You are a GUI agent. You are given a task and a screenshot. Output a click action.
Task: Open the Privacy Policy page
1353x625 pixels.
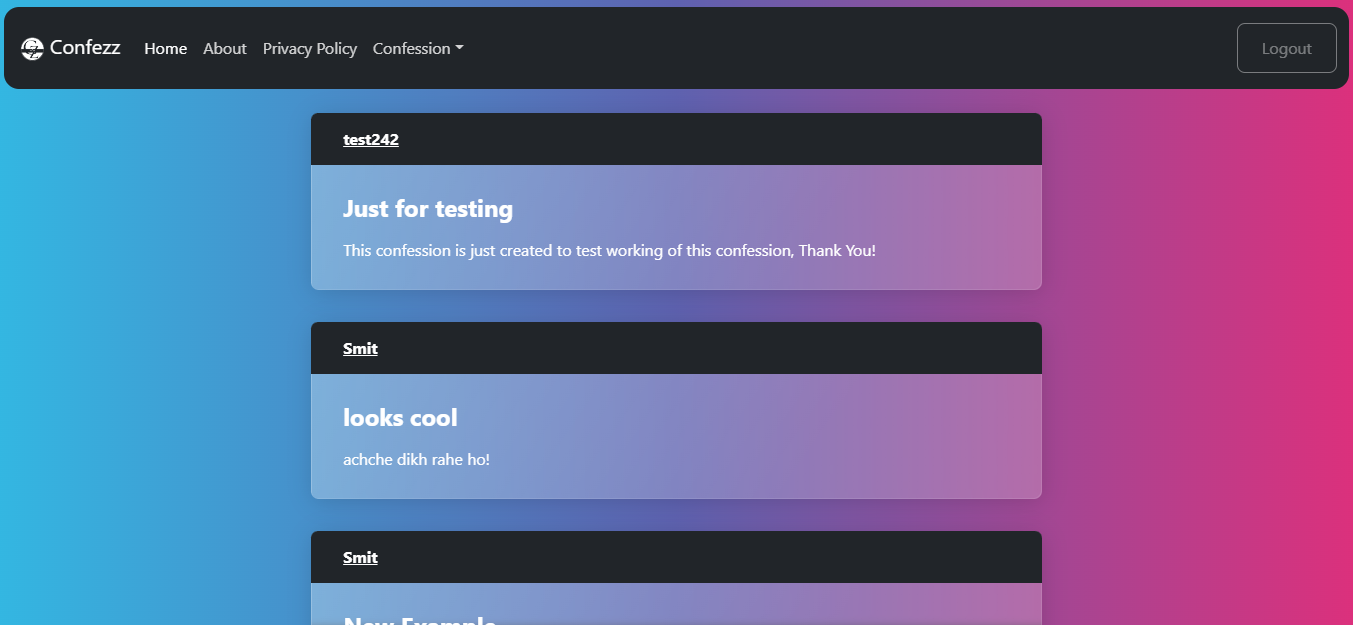click(x=309, y=49)
